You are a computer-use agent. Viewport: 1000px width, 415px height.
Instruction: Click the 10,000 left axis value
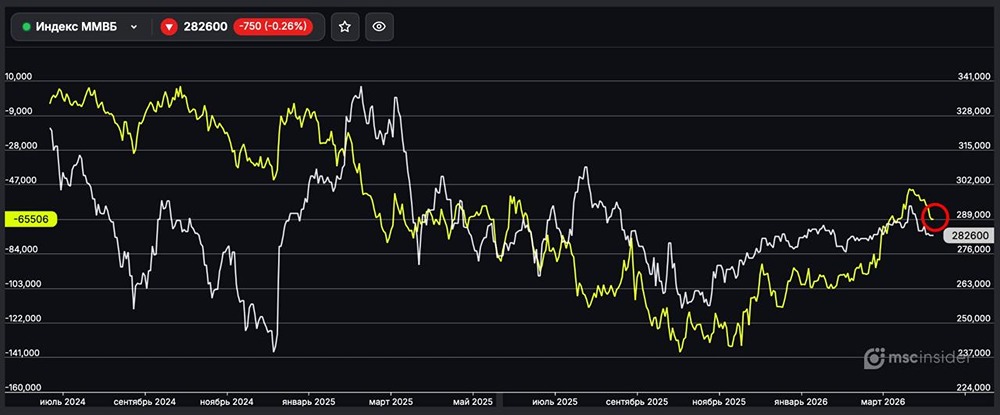point(21,77)
